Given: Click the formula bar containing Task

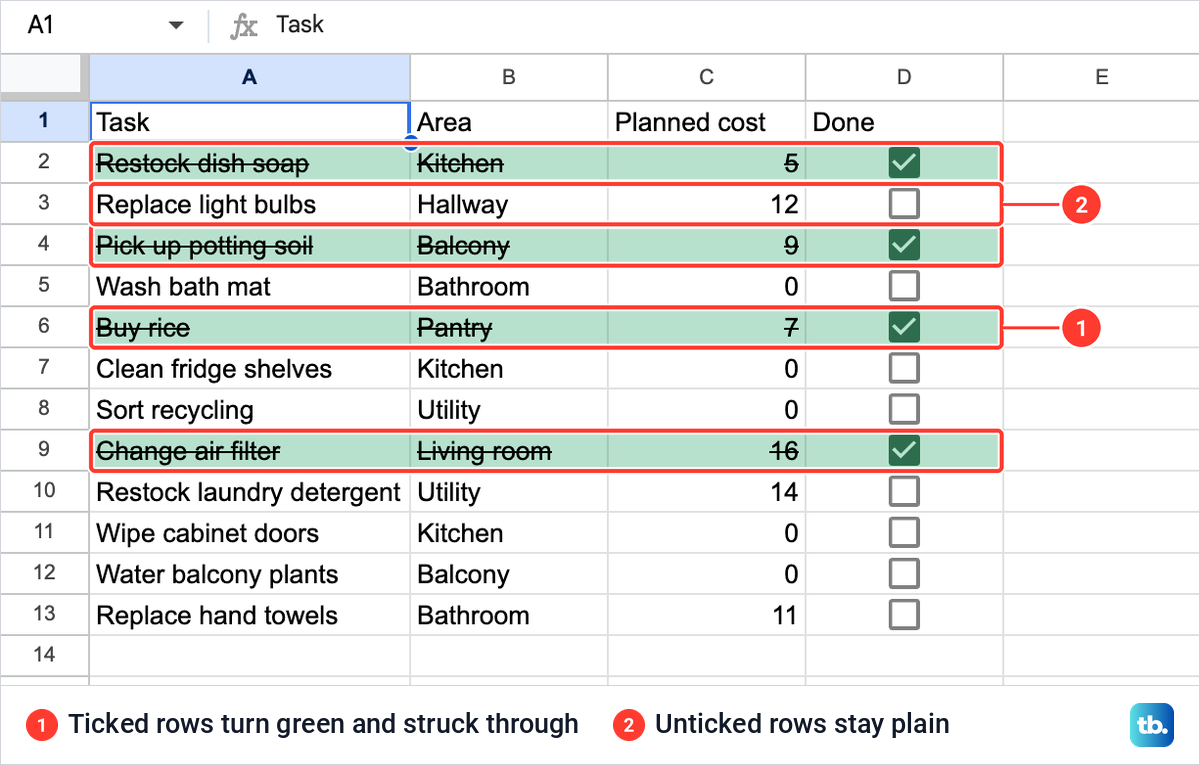Looking at the screenshot, I should (735, 26).
